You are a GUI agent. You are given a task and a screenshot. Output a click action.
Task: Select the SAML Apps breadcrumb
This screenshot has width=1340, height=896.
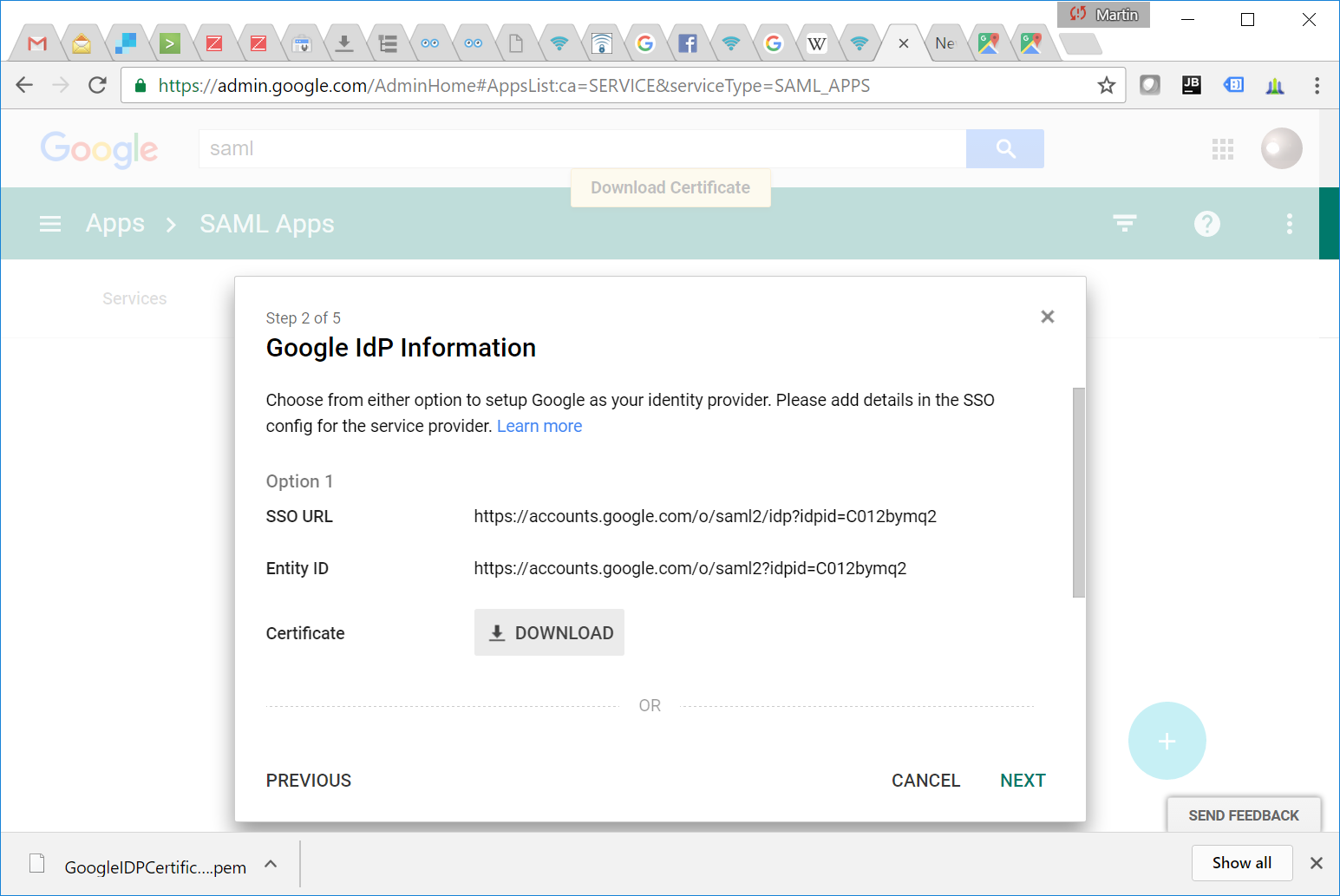coord(266,224)
